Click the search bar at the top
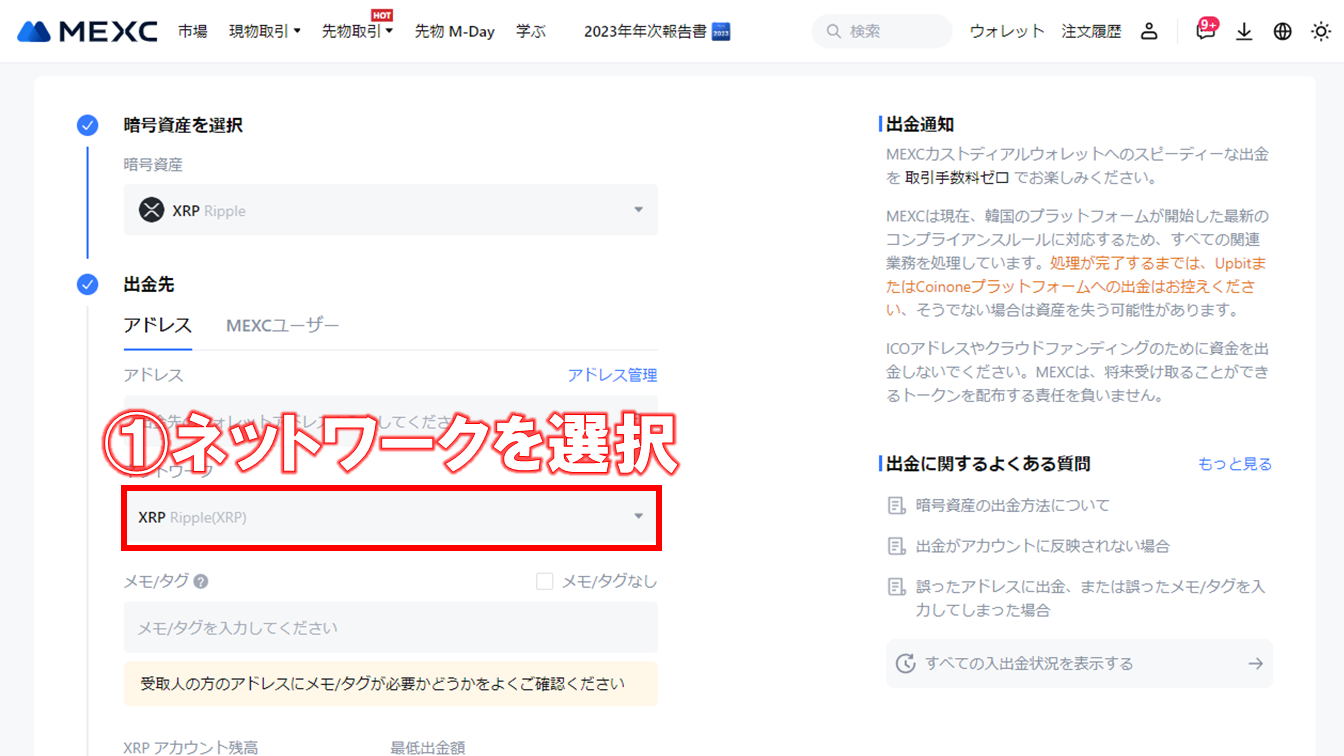Image resolution: width=1344 pixels, height=756 pixels. click(x=880, y=31)
